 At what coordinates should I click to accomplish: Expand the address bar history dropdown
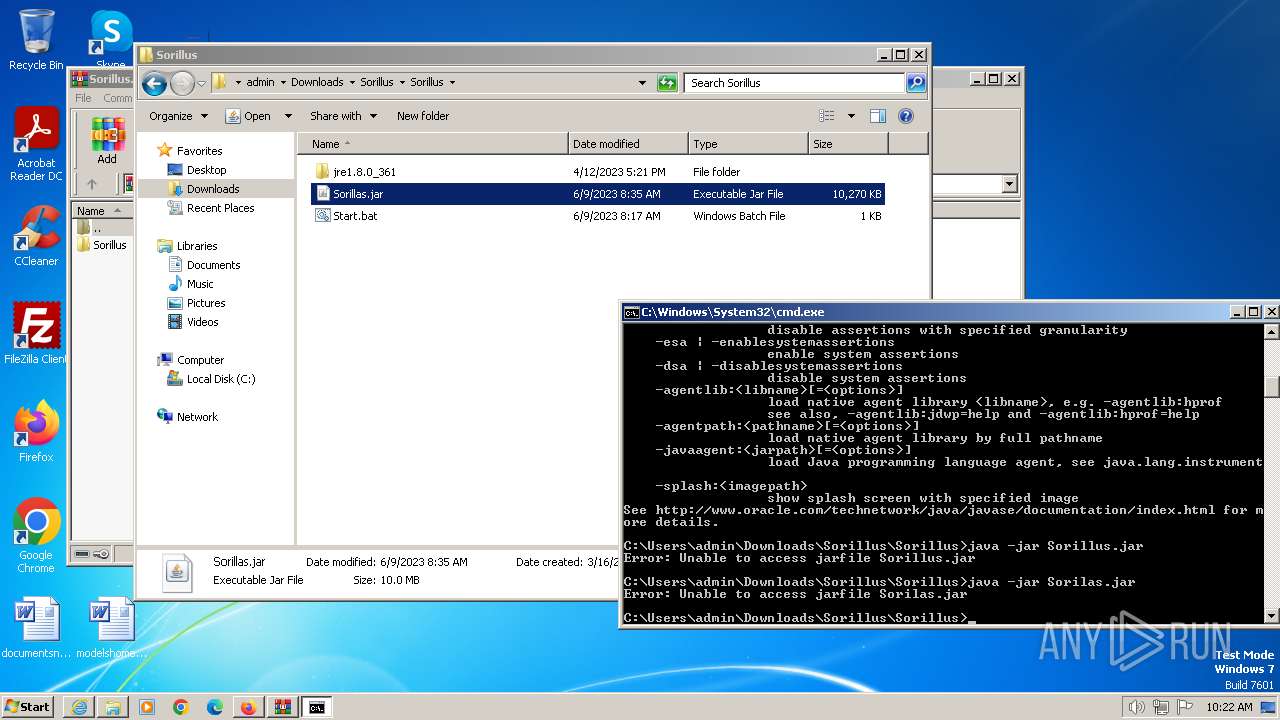(x=642, y=83)
